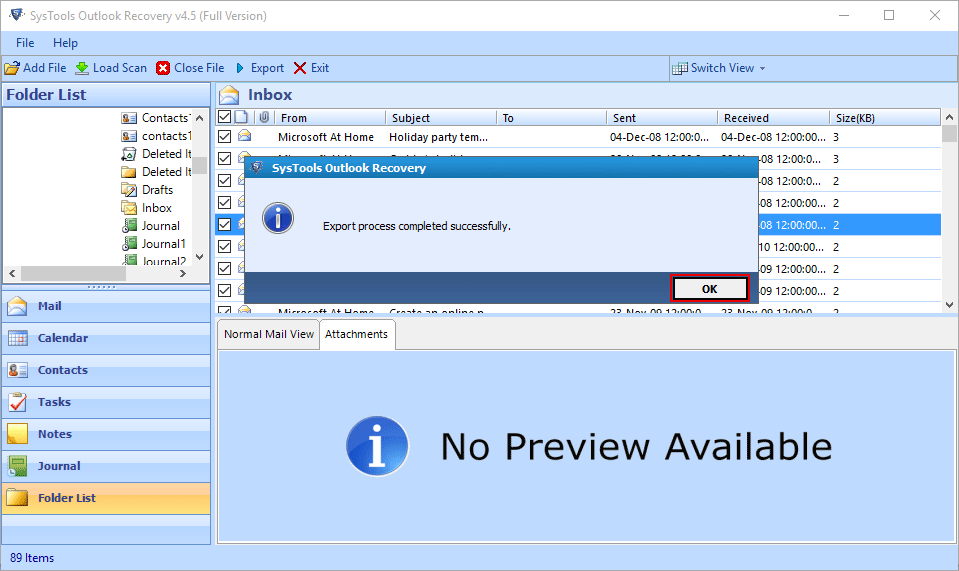Screen dimensions: 959x571
Task: Click the Notes yellow icon in sidebar
Action: (x=17, y=433)
